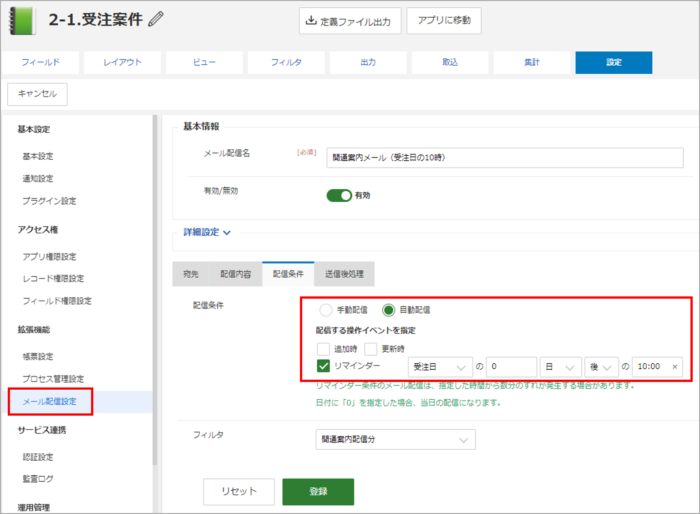This screenshot has height=514, width=700.
Task: Open the ビュー tab
Action: tap(204, 63)
